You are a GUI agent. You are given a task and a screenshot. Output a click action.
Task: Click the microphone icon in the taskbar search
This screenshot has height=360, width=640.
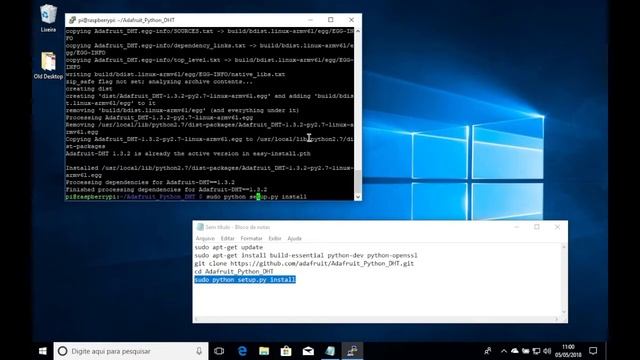[199, 351]
